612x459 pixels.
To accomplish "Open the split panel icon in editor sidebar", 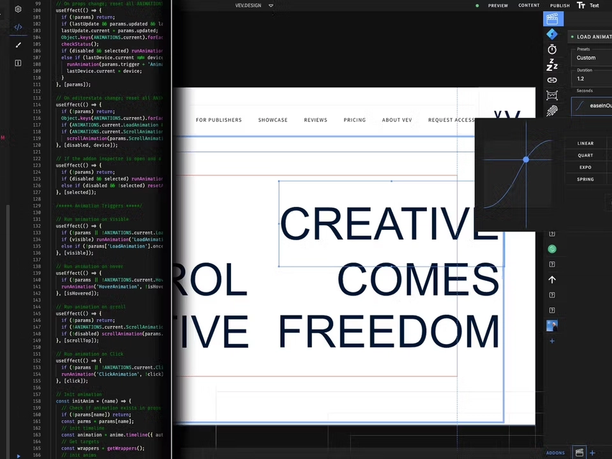I will coord(18,63).
